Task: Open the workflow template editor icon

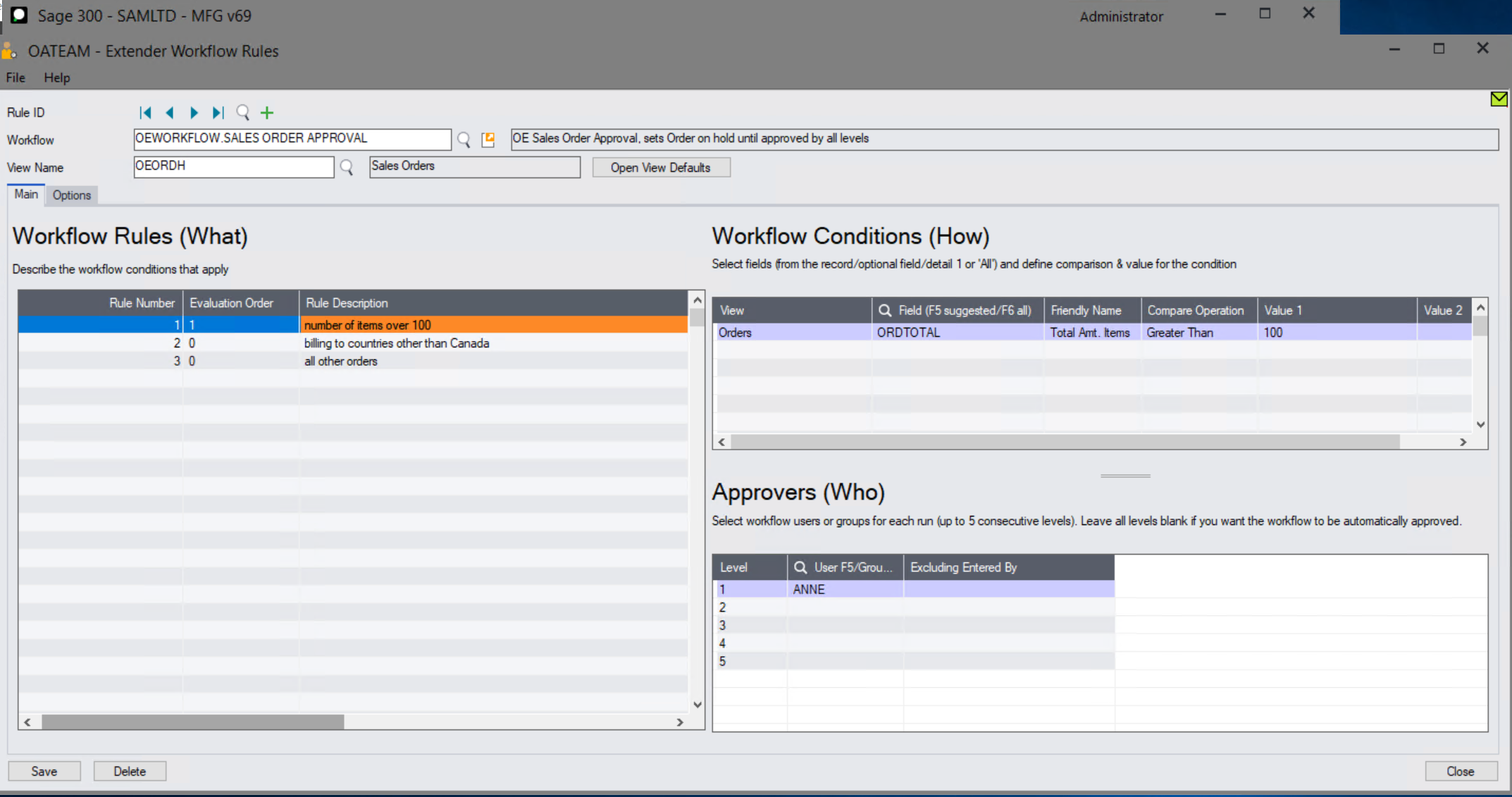Action: (488, 139)
